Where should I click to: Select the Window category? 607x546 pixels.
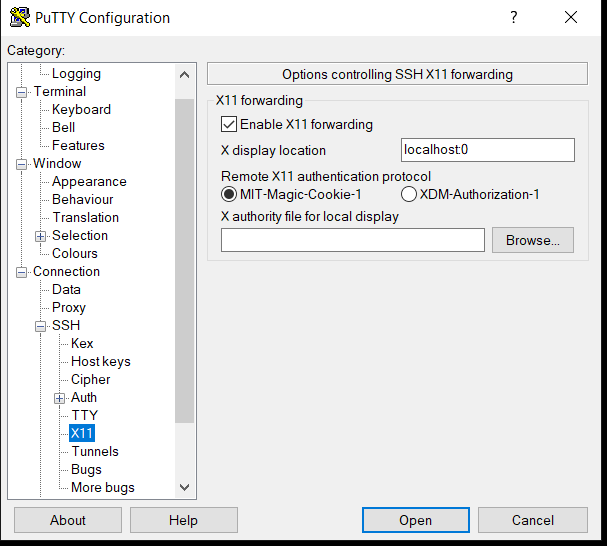coord(57,163)
